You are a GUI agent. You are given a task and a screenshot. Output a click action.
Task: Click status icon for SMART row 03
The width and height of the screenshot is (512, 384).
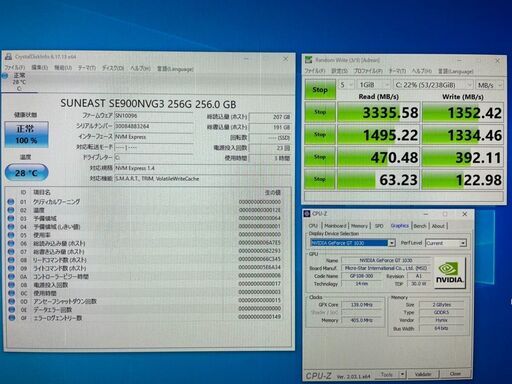pyautogui.click(x=11, y=218)
